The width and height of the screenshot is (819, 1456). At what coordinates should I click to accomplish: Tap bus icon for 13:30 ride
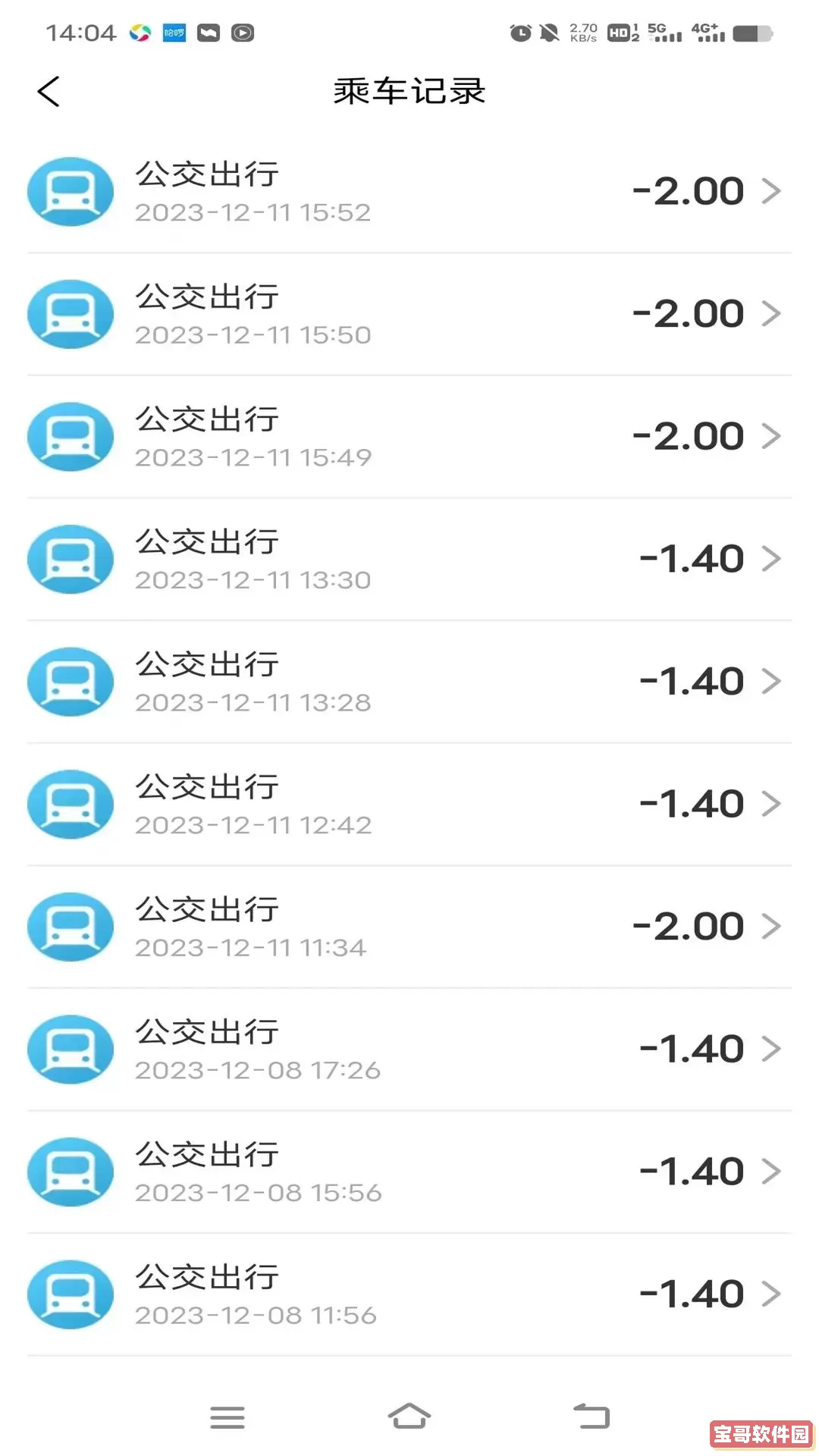[x=71, y=560]
